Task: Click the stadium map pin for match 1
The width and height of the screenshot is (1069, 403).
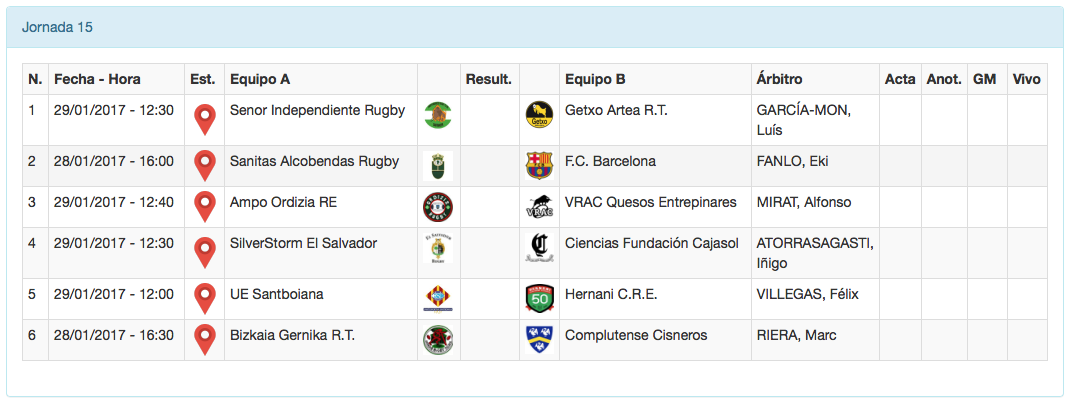Action: point(205,119)
